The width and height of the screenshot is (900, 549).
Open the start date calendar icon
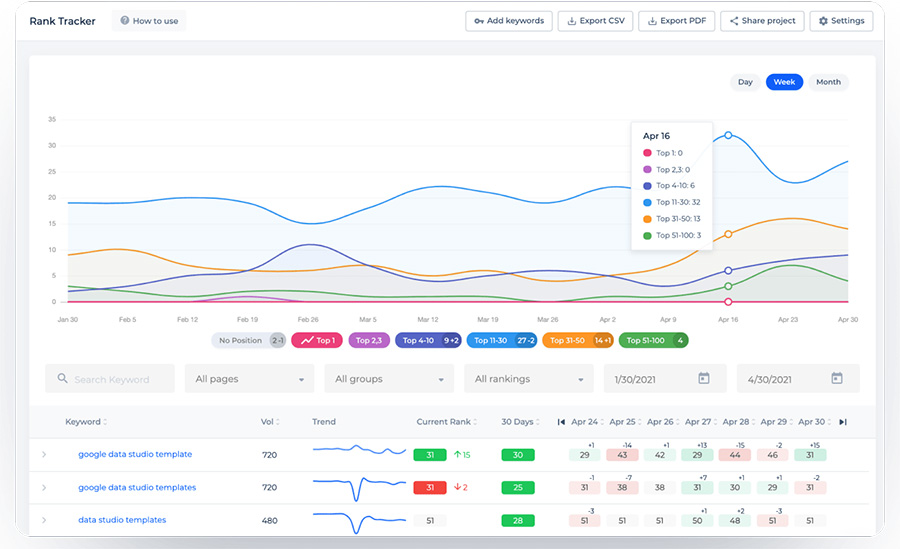[703, 379]
